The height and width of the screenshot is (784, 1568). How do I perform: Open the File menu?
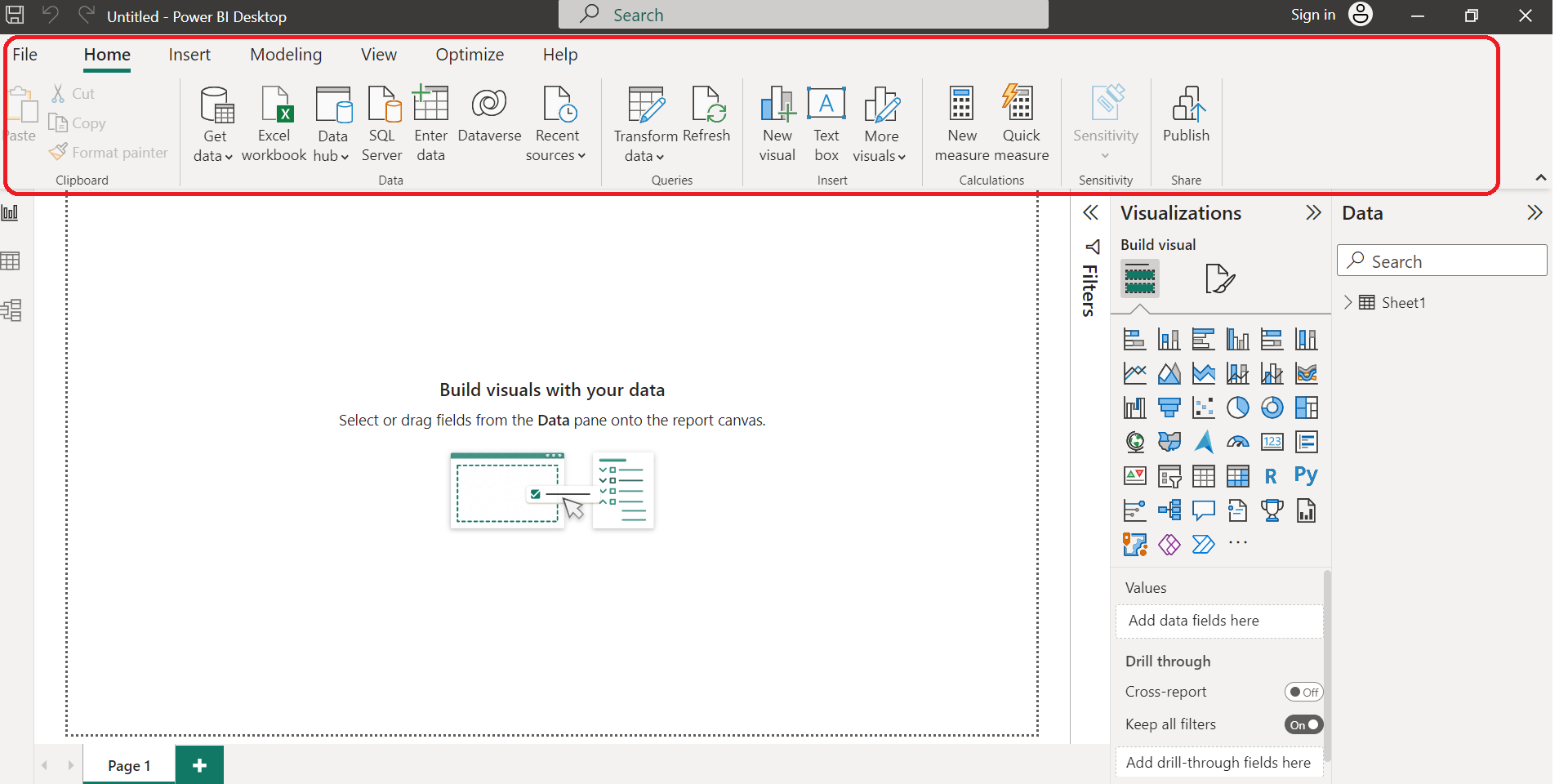(24, 55)
